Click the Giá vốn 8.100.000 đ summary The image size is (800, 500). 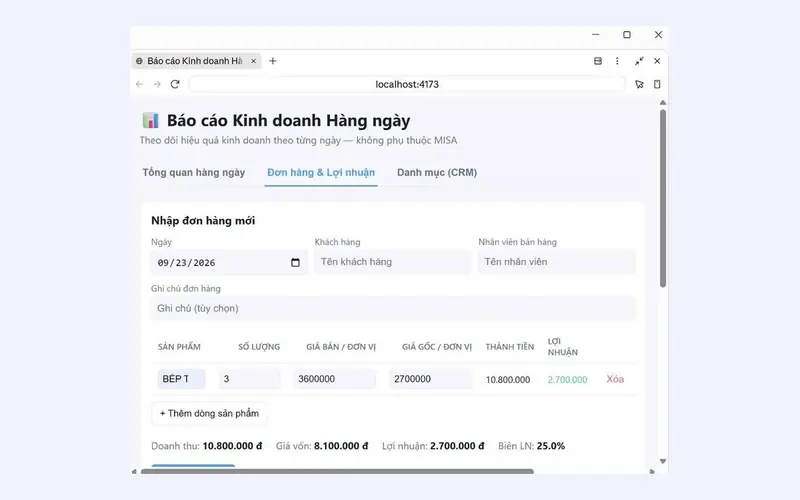pyautogui.click(x=322, y=446)
